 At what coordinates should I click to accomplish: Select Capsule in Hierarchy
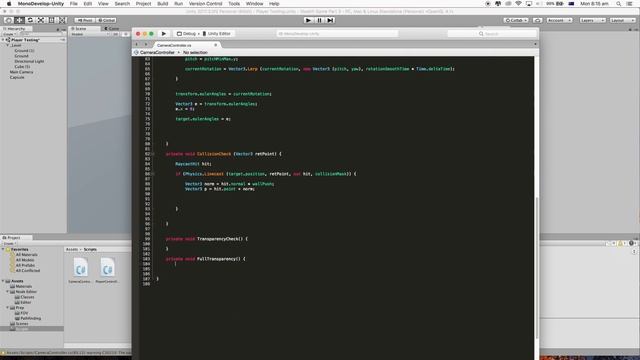[17, 77]
